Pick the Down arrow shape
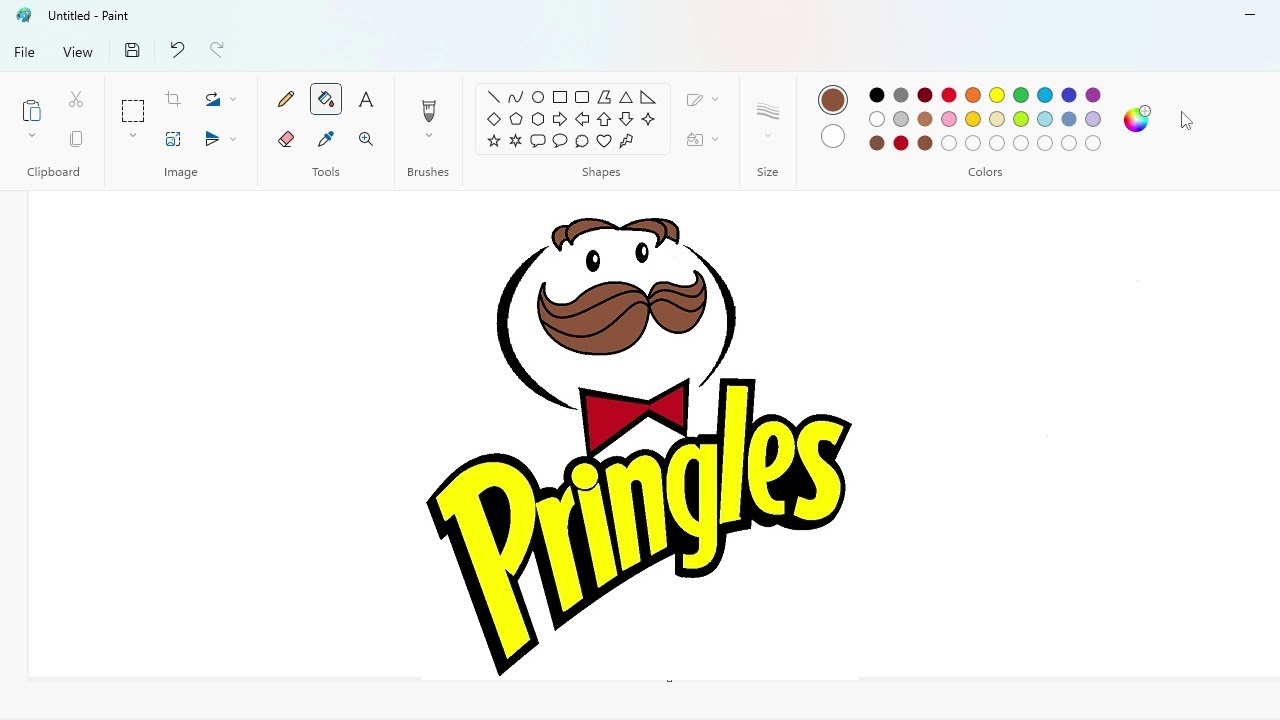 click(x=626, y=119)
